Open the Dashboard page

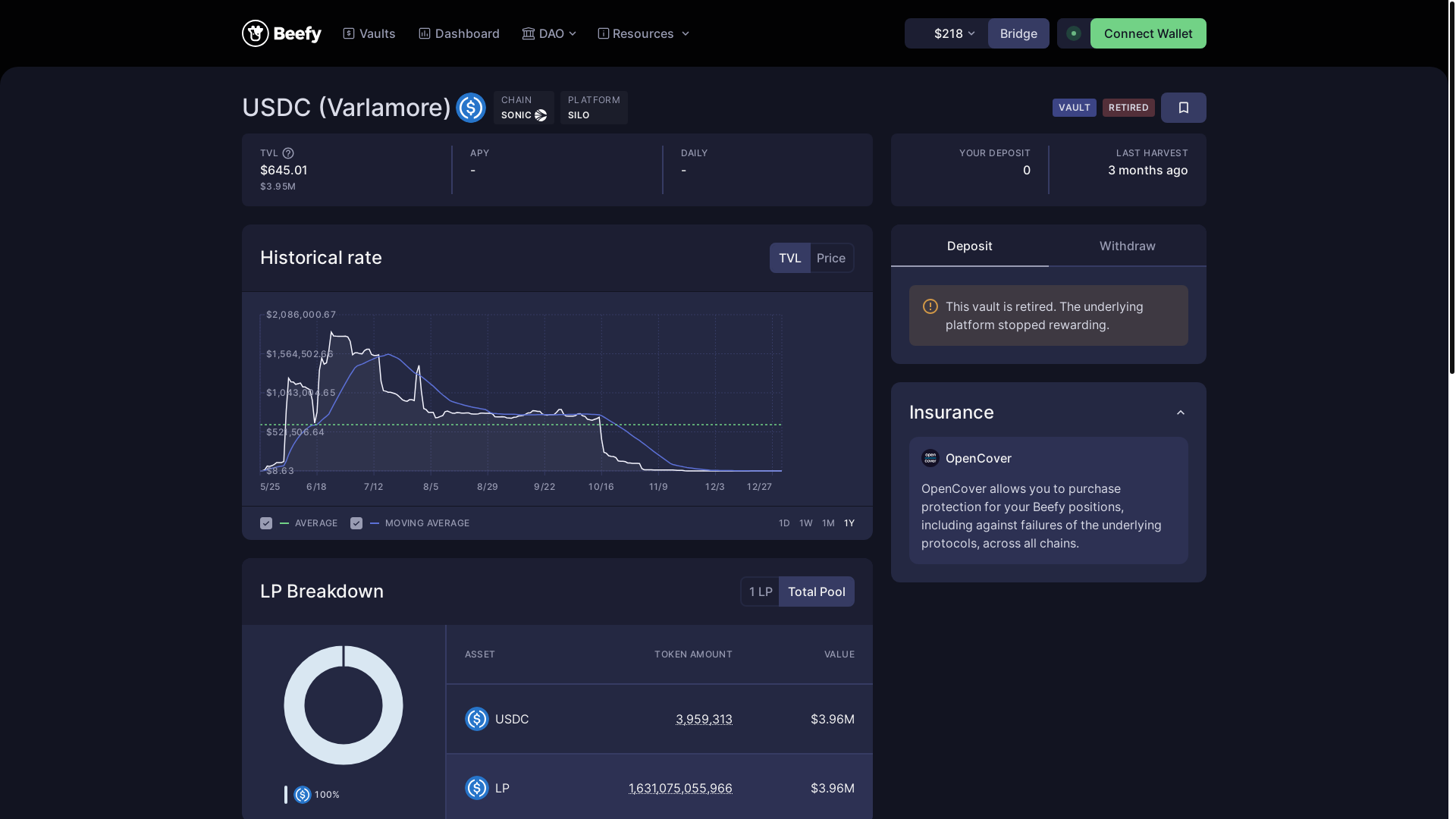[459, 33]
